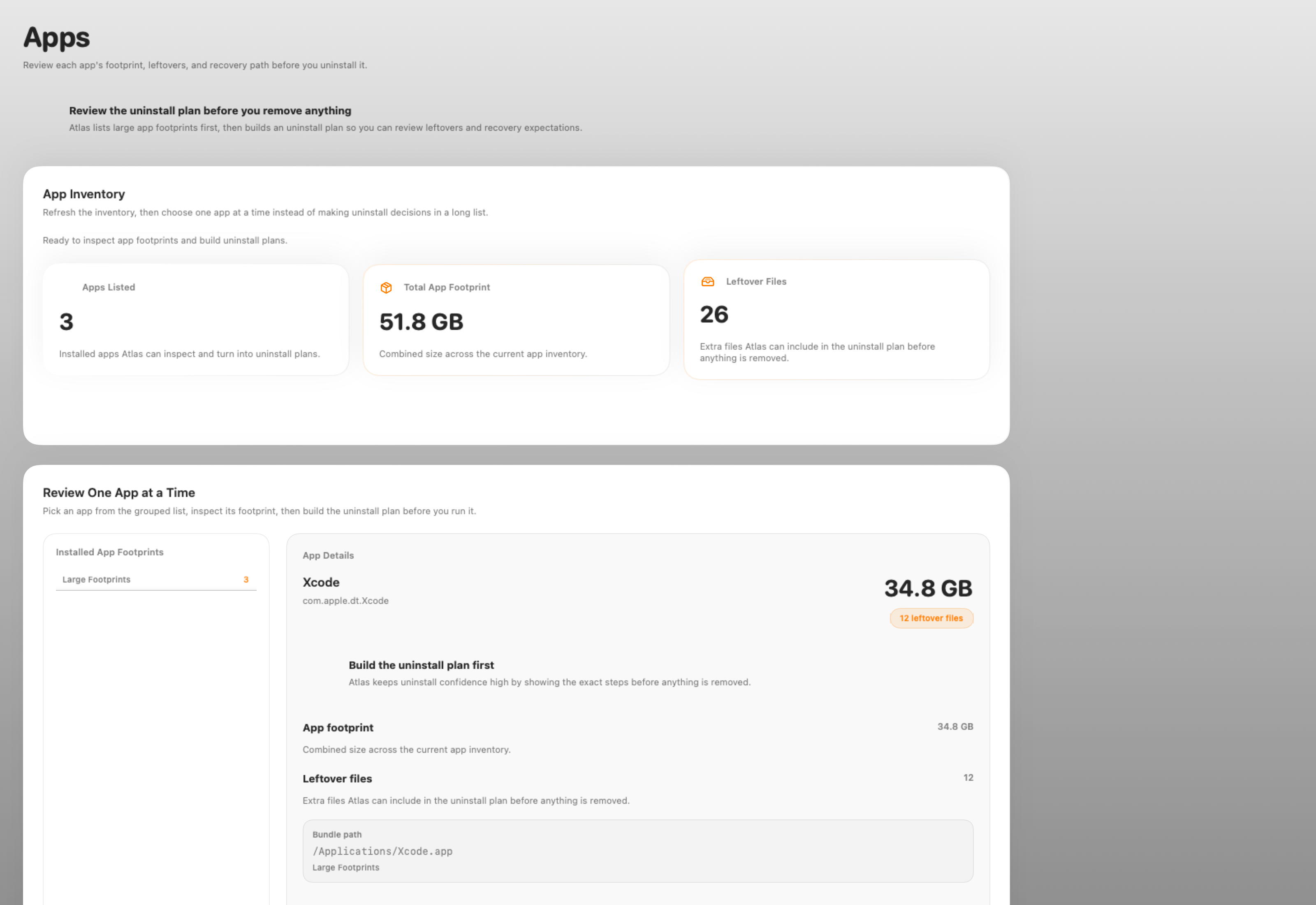Click the App footprint detail row label
1316x905 pixels.
point(338,728)
